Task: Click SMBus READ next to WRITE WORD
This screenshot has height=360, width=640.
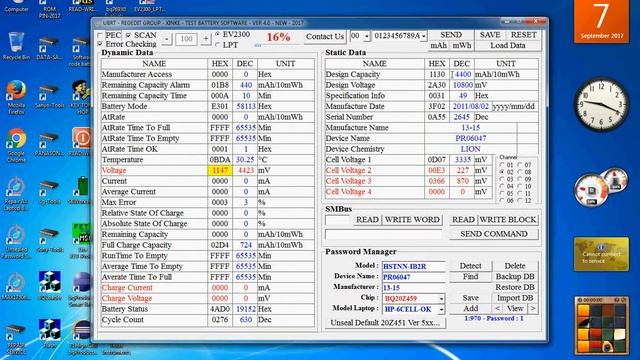Action: [367, 220]
